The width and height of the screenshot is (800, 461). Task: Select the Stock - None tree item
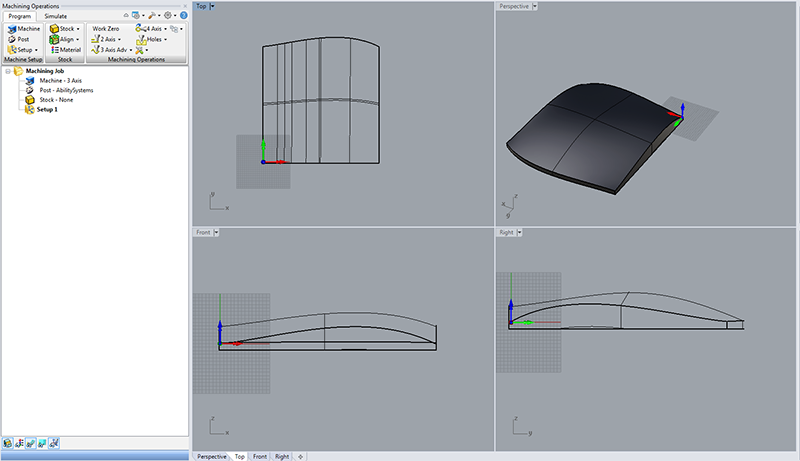(x=56, y=100)
